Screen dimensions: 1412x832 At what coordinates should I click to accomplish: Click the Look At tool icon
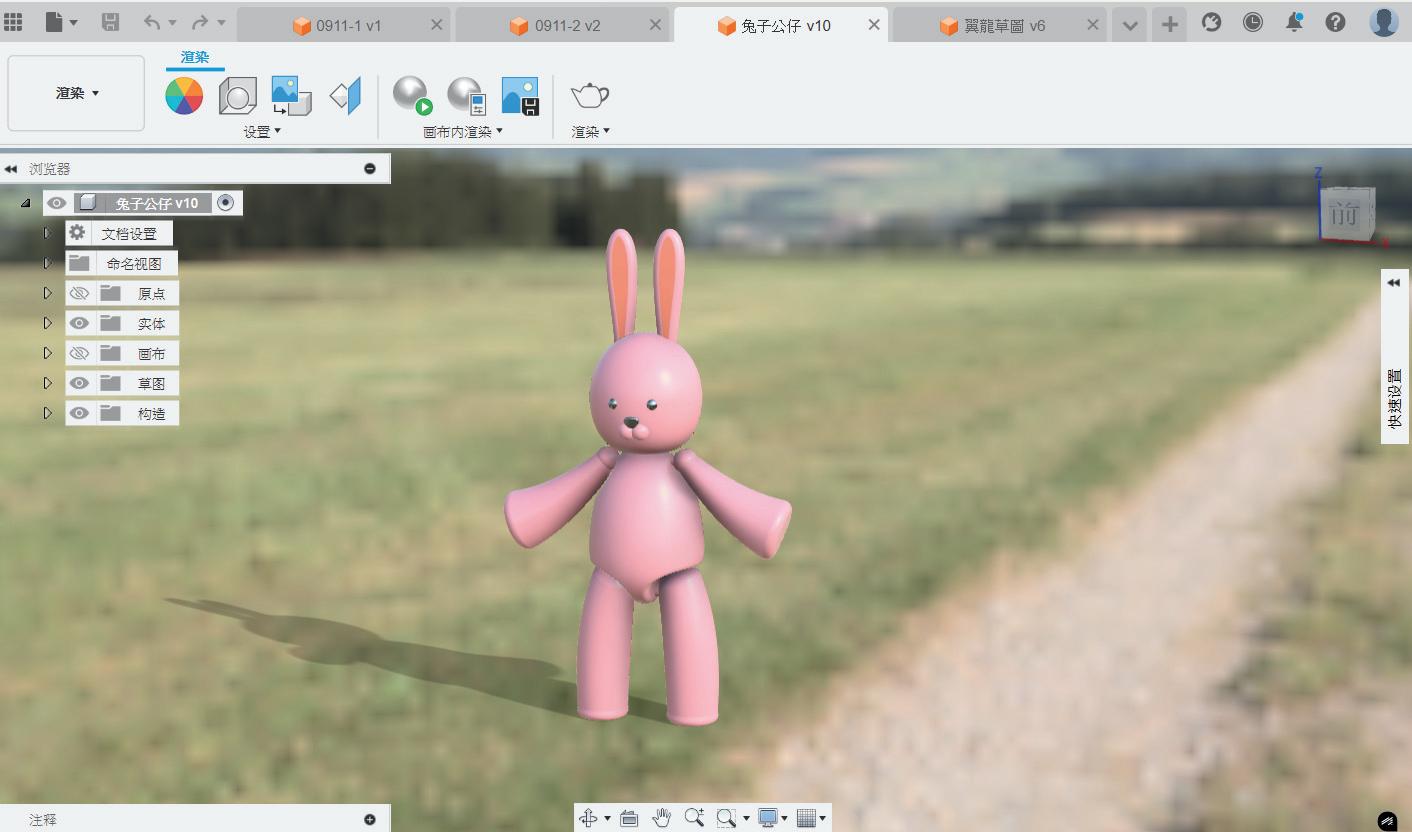pos(629,818)
